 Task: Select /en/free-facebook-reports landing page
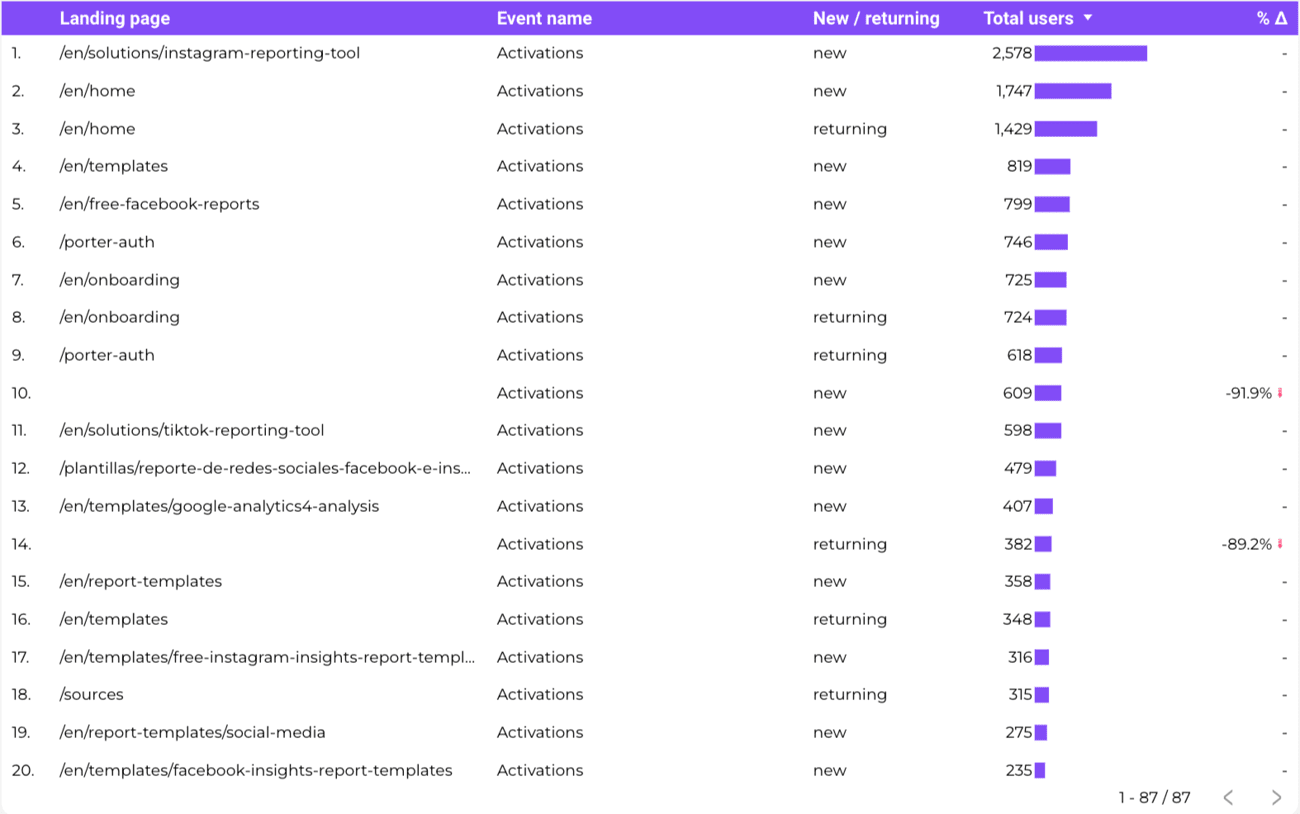point(159,204)
